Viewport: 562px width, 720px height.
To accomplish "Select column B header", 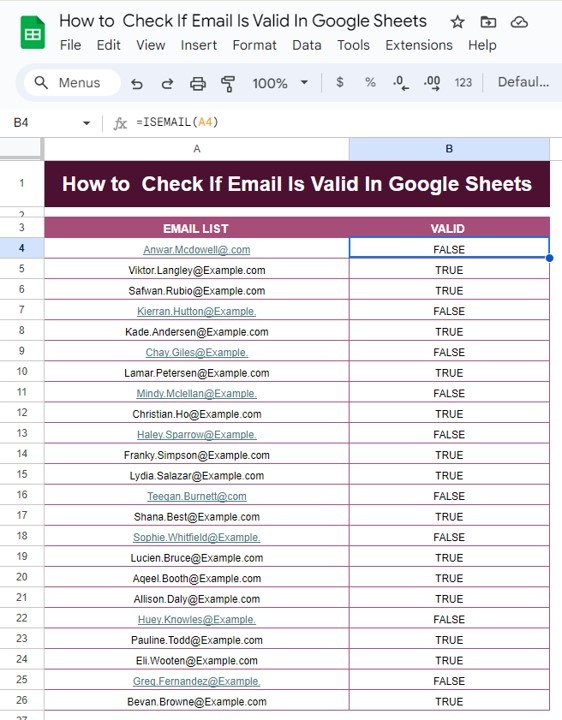I will [x=449, y=149].
